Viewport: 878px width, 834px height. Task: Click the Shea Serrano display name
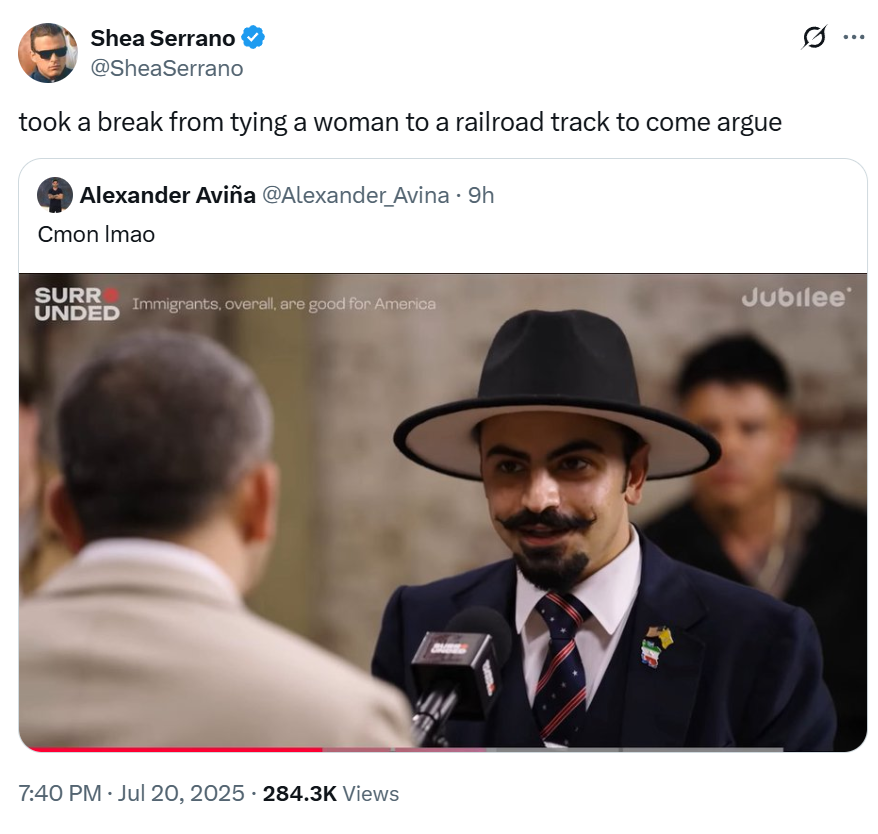tap(162, 38)
